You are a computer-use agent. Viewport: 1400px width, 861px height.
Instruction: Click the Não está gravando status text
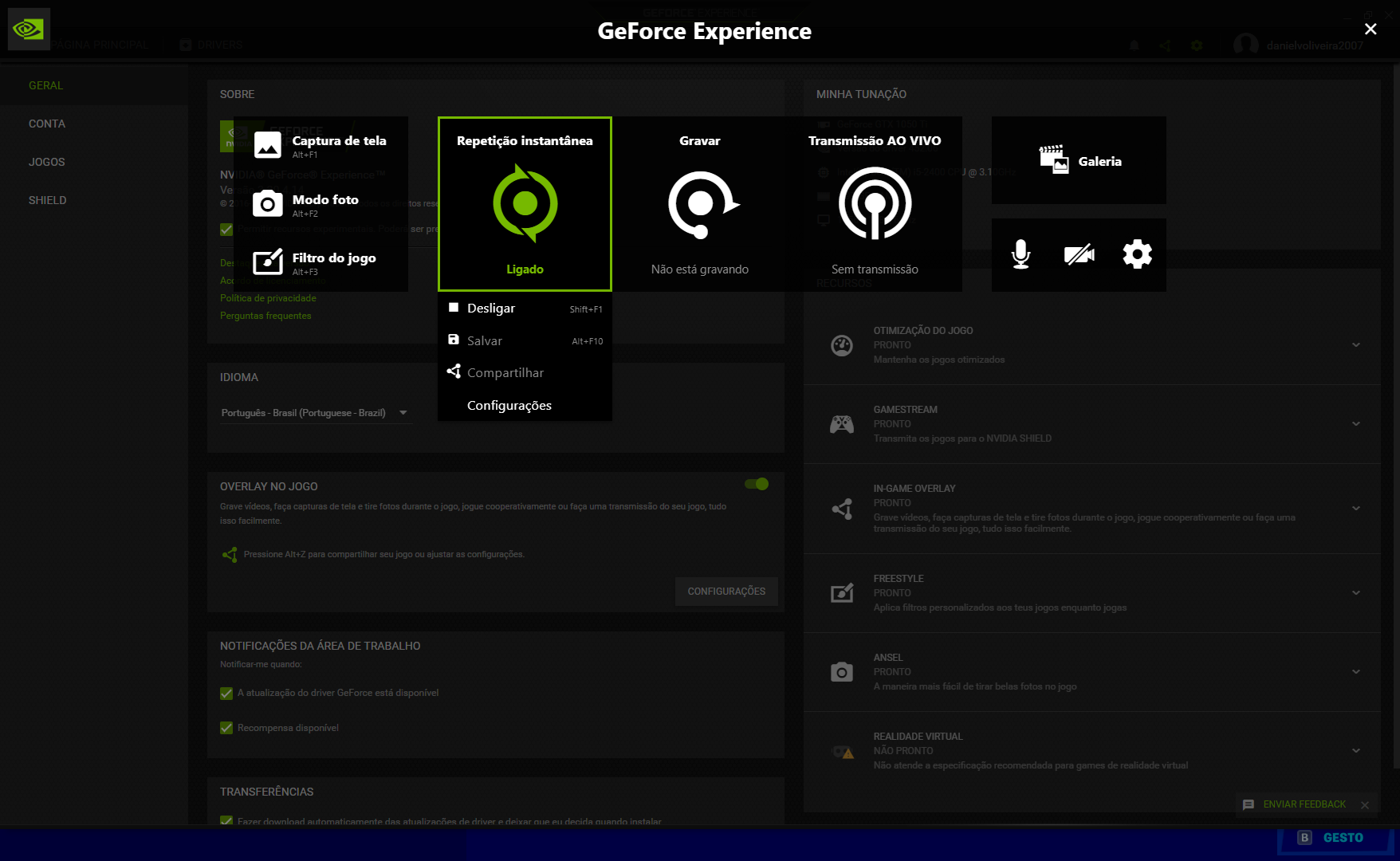click(x=700, y=269)
